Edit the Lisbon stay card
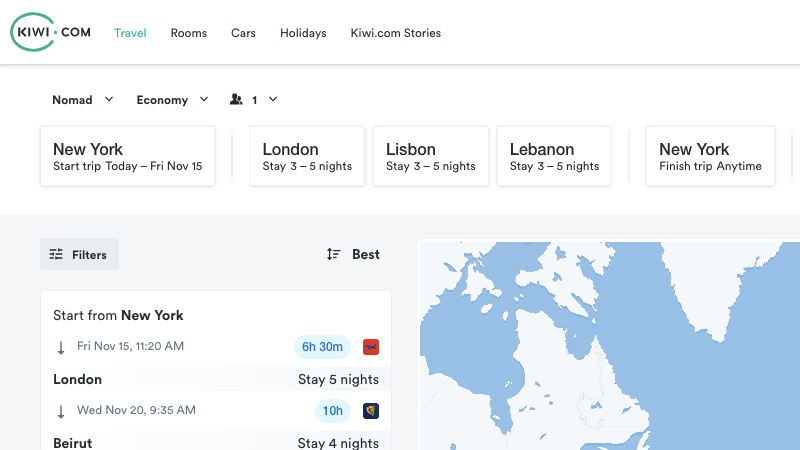 click(431, 156)
